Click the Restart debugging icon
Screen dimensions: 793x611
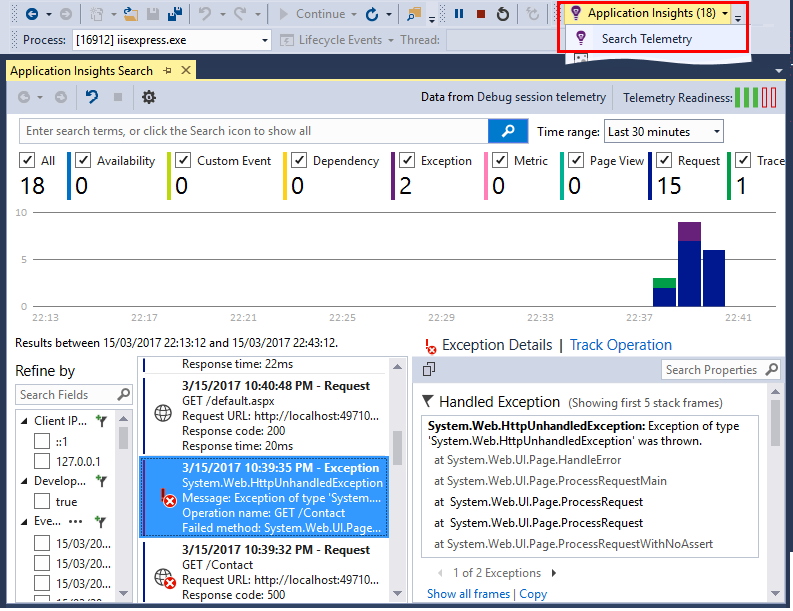[503, 14]
